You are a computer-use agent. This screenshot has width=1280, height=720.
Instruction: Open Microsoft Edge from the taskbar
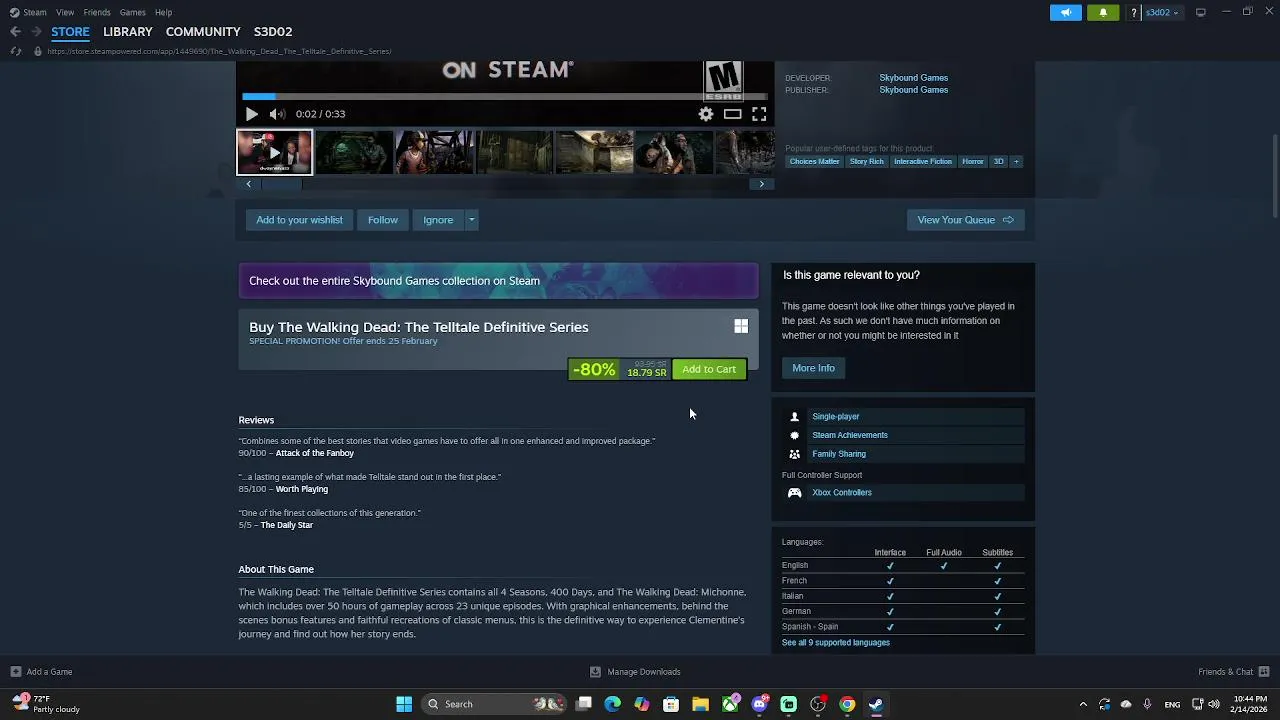(x=613, y=704)
